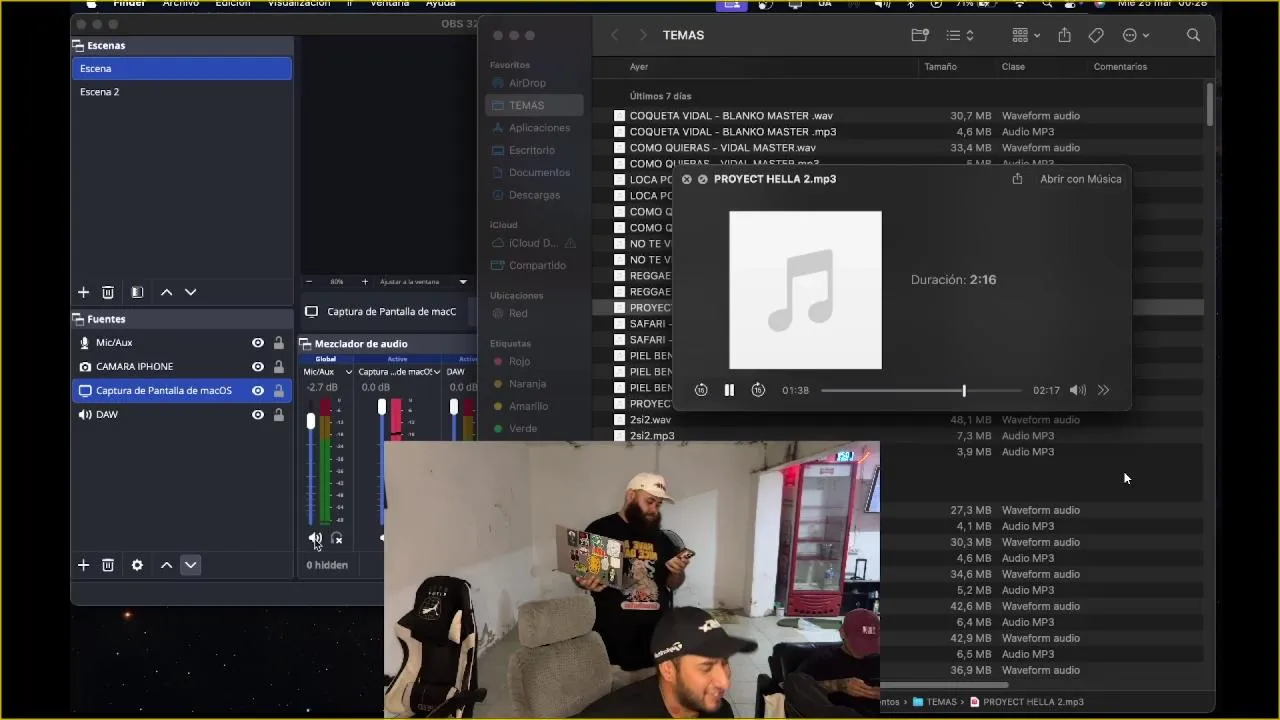This screenshot has height=720, width=1280.
Task: Hide Mic/Aux source with eye icon
Action: (258, 343)
